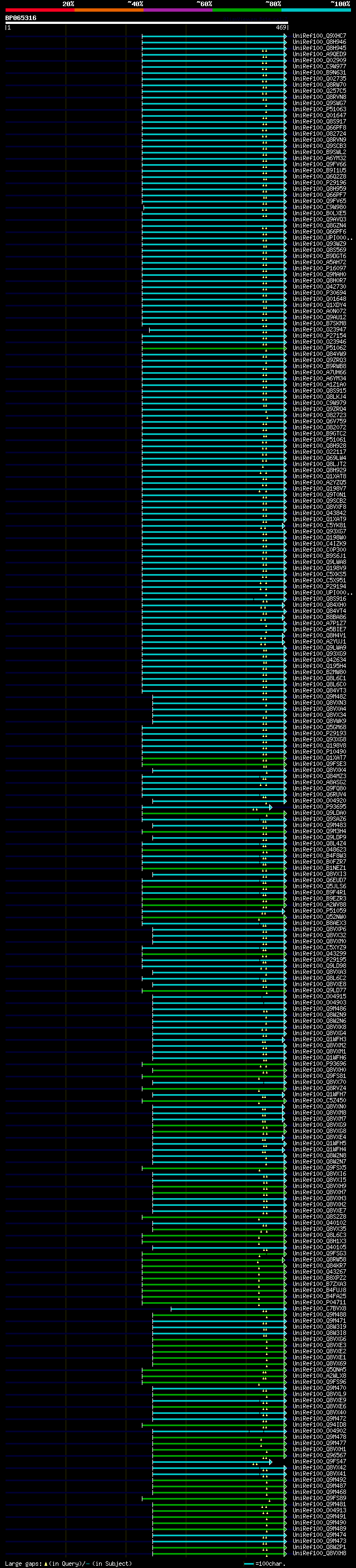Viewport: 356px width, 1568px height.
Task: Select the UniRef100_Q8VXE1 label
Action: (319, 1357)
